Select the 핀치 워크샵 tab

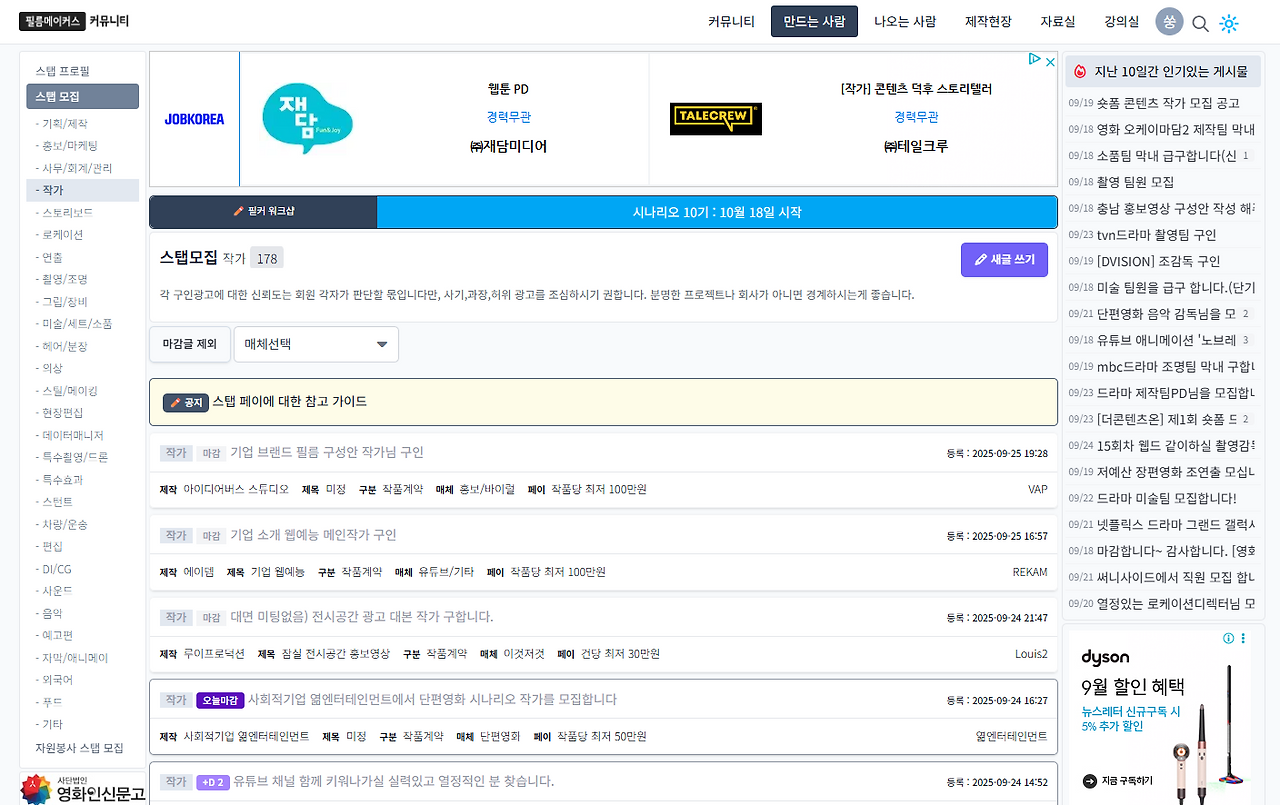(263, 211)
